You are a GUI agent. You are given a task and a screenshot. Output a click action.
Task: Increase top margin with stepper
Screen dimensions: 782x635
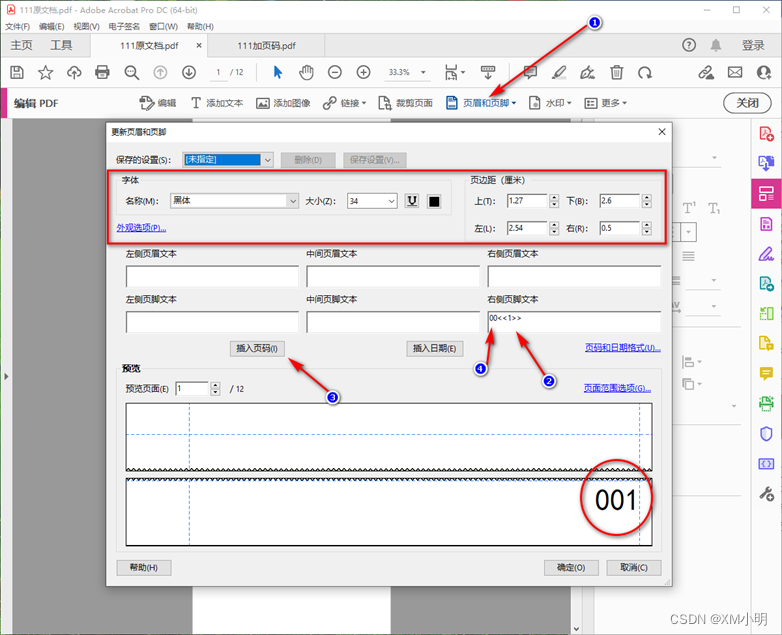[x=554, y=198]
